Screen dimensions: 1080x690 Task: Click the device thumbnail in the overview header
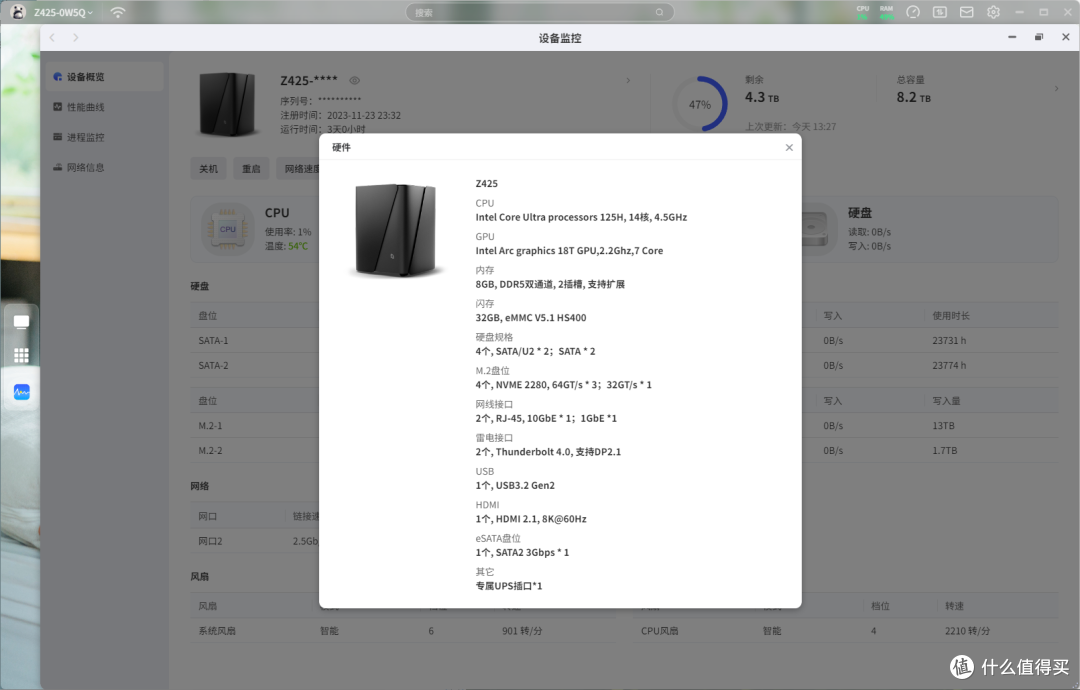pyautogui.click(x=227, y=103)
